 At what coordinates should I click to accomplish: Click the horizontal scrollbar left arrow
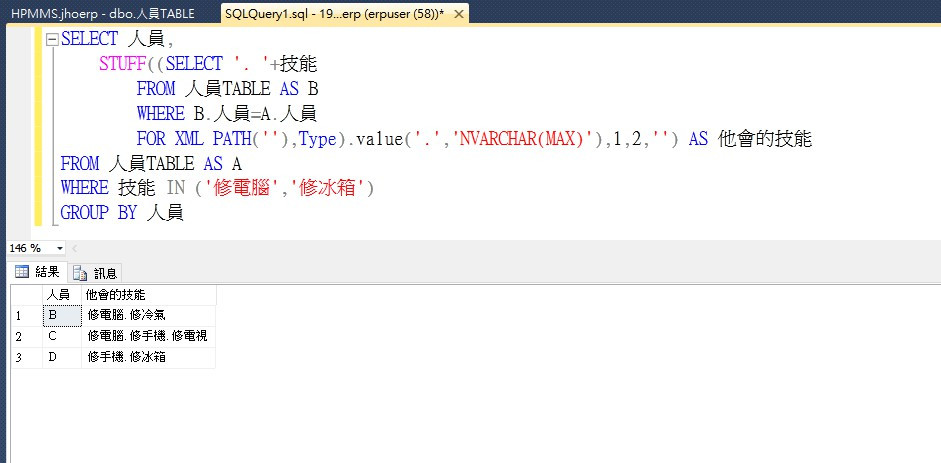75,248
